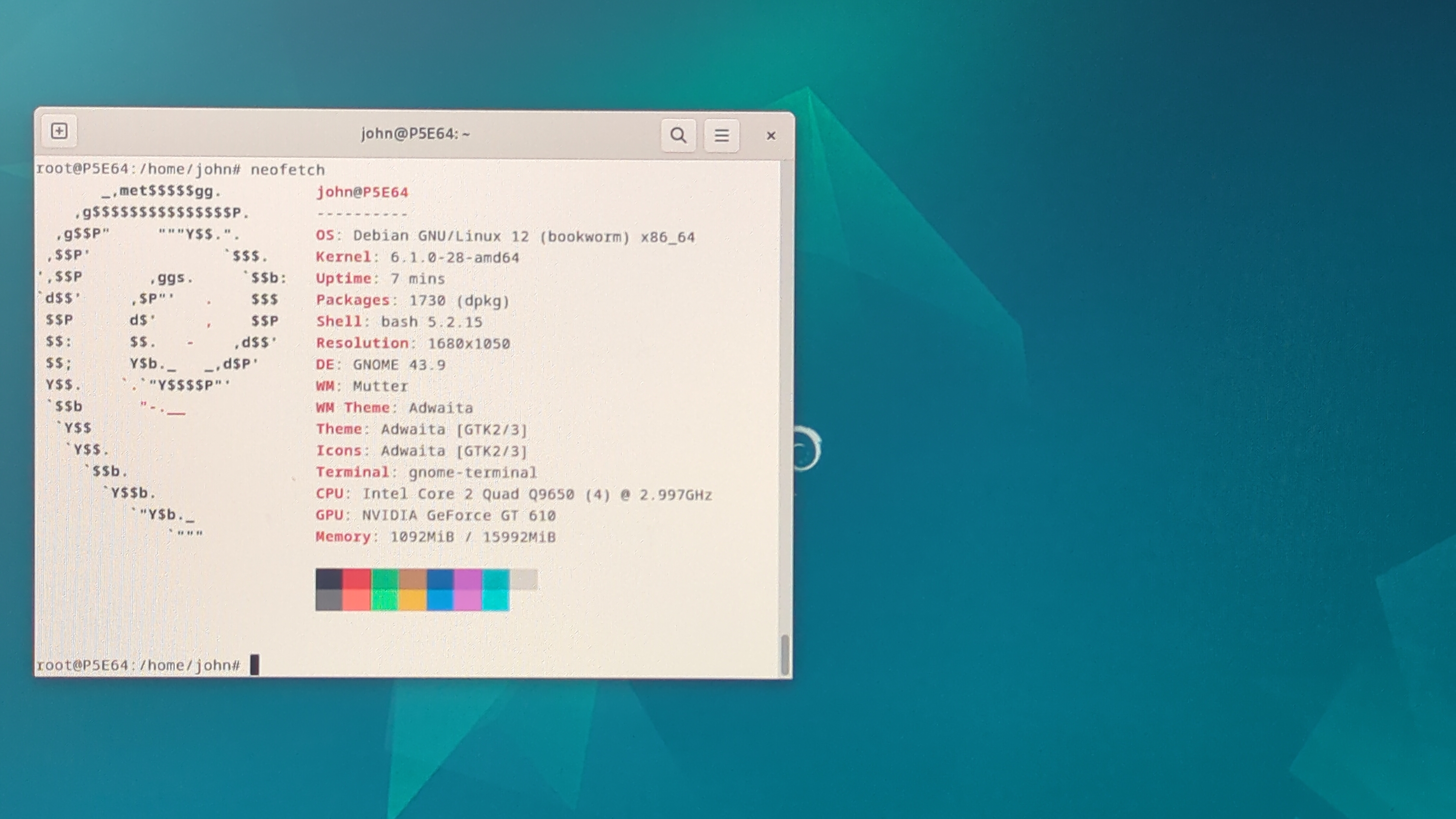This screenshot has width=1456, height=819.
Task: Click the Kernel value 6.1.0-28-amd64
Action: 454,258
